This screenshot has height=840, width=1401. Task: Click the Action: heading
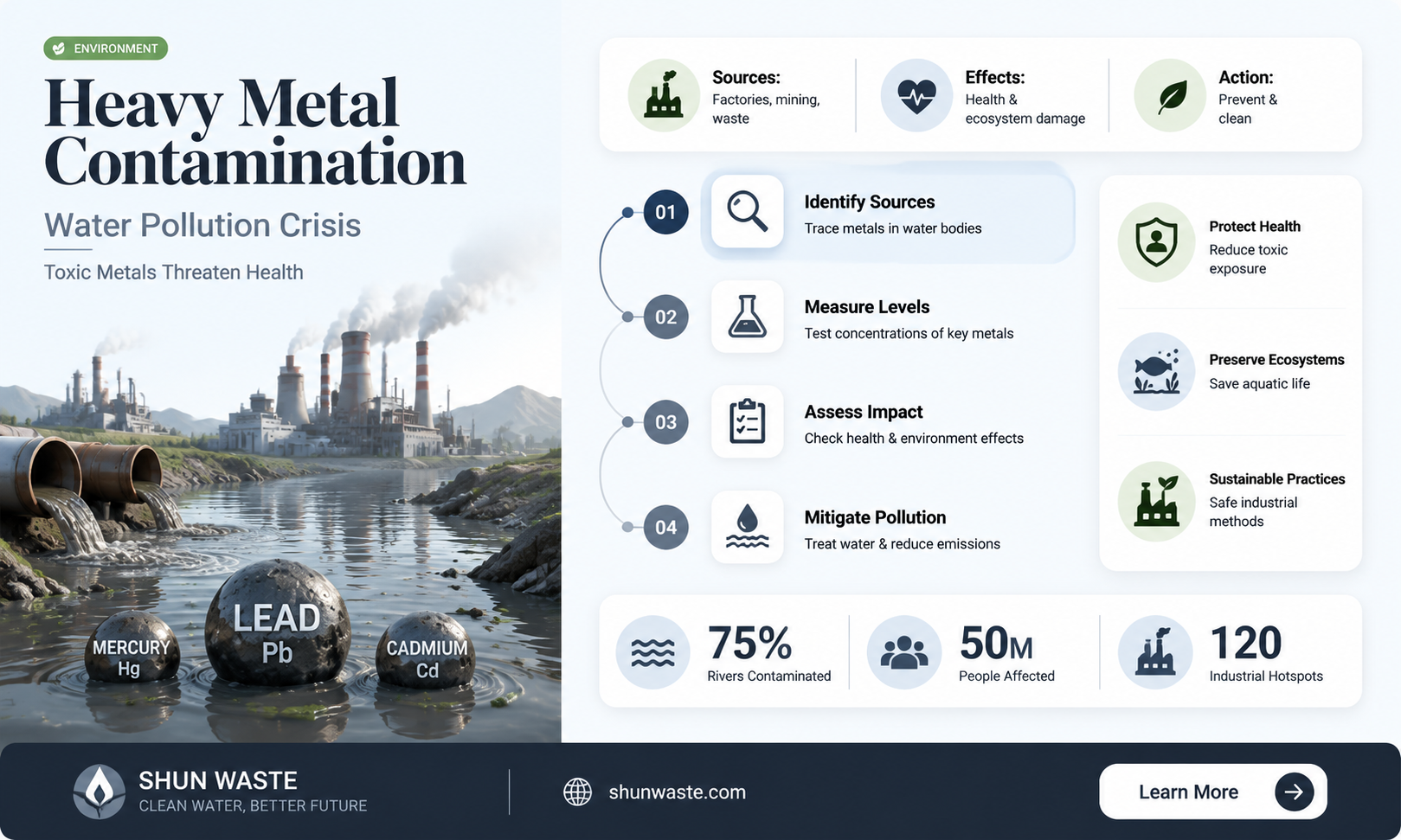click(1246, 77)
